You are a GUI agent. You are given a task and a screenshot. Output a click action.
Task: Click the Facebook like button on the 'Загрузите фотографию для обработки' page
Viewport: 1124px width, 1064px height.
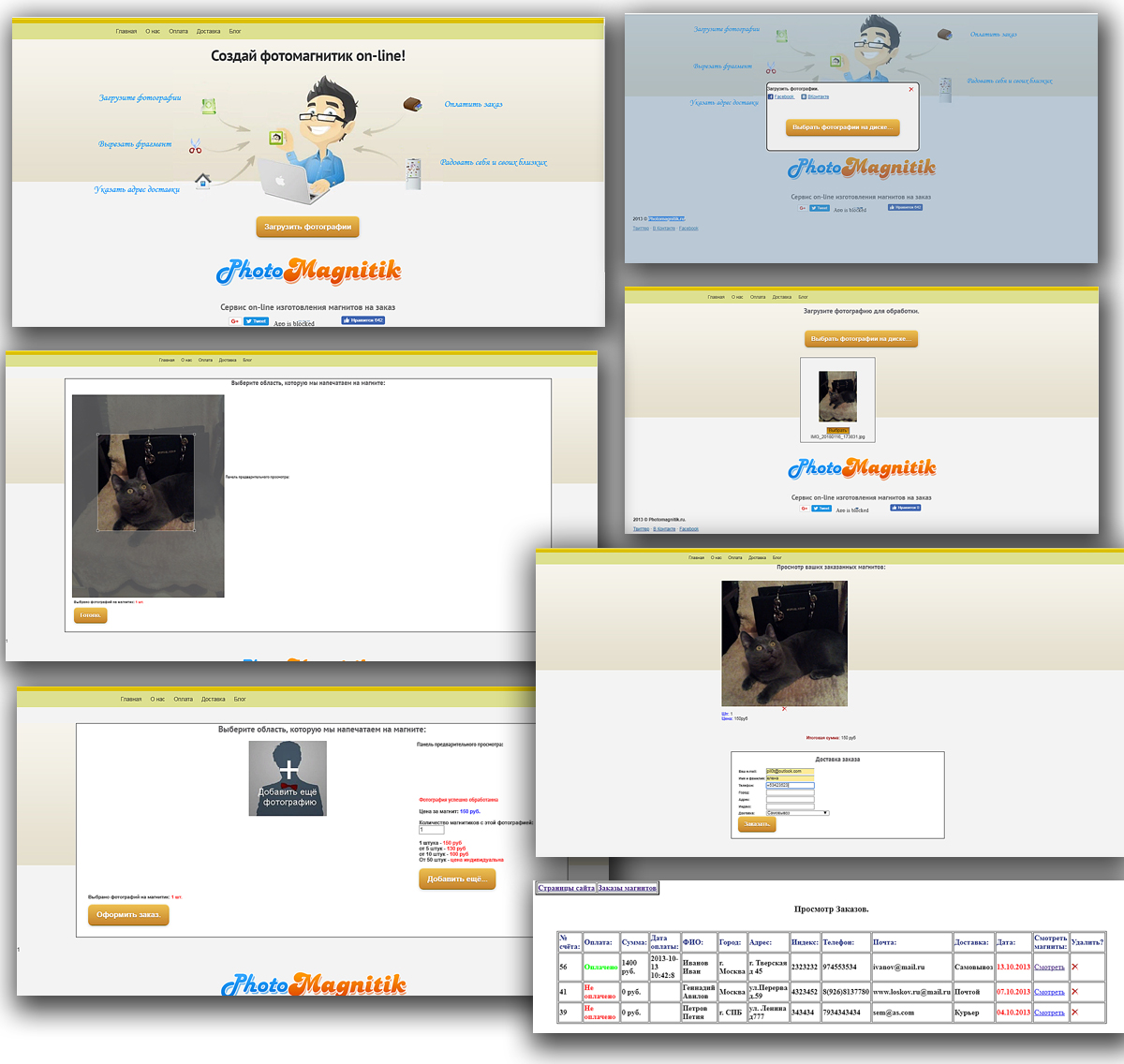coord(905,508)
